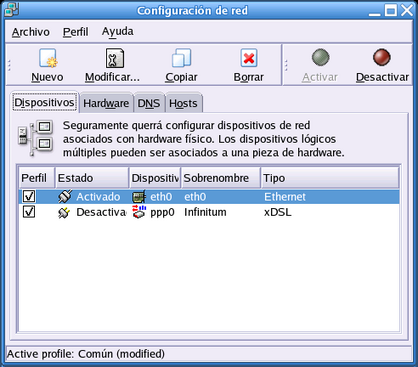
Task: Click the handle beside Activar
Action: pyautogui.click(x=286, y=65)
